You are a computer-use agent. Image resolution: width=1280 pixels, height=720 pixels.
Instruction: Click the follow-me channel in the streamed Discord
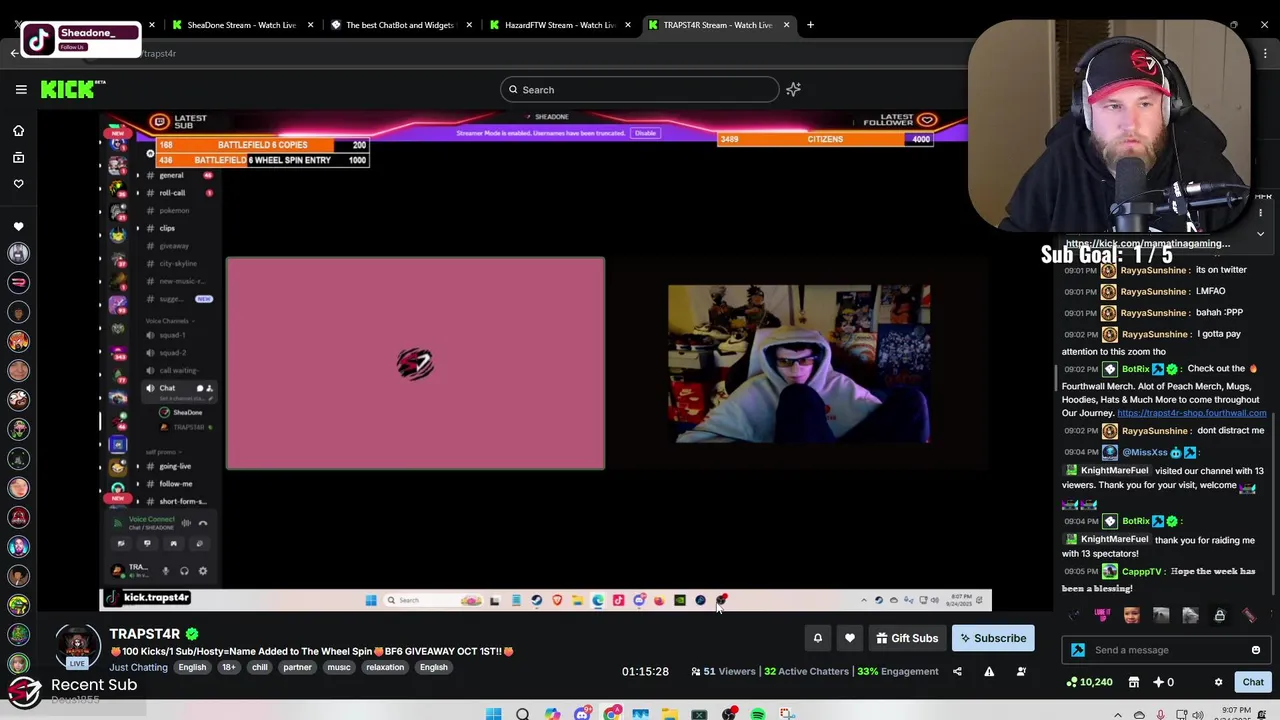(x=176, y=484)
